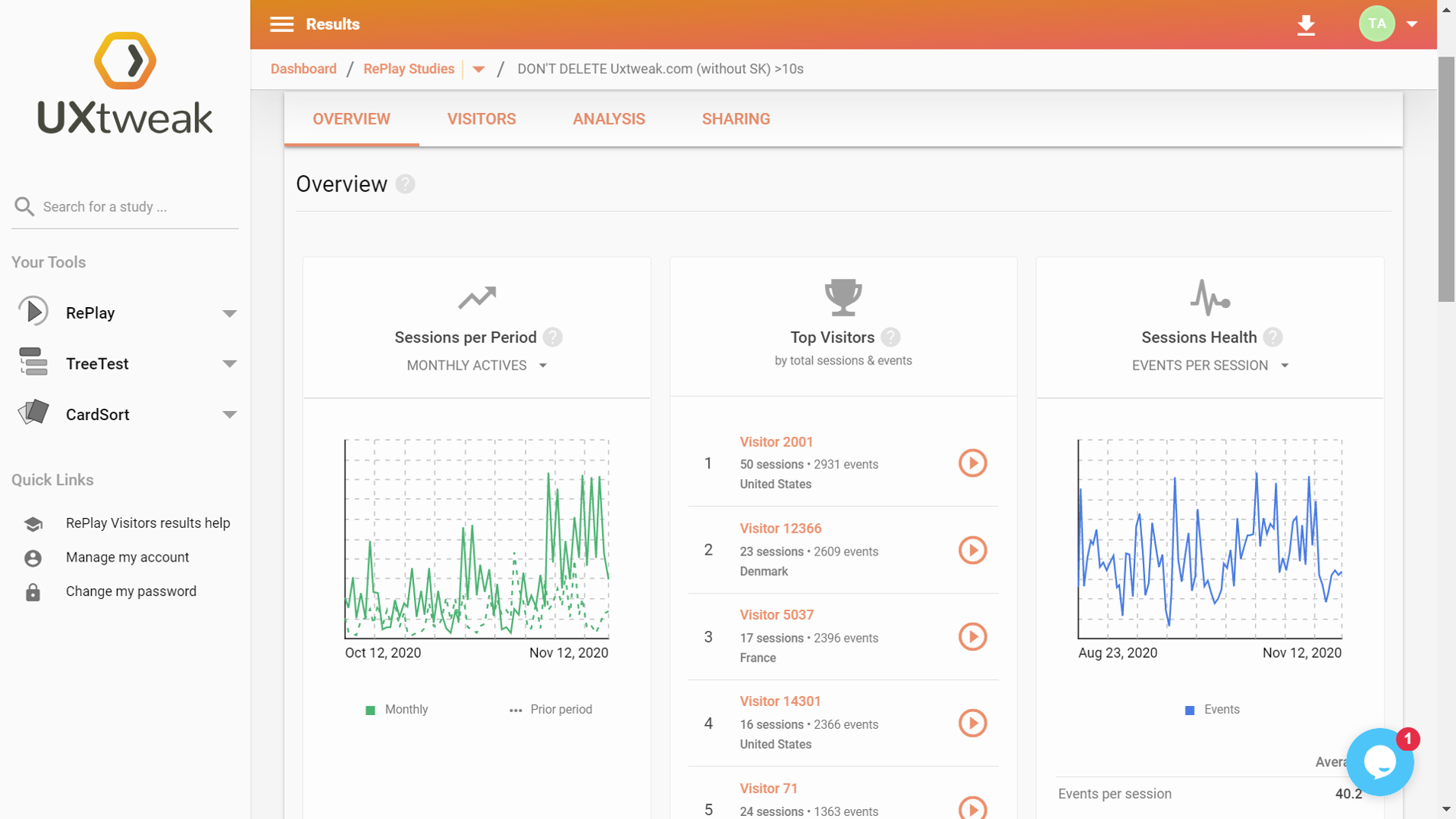
Task: Play Visitor 12366 session recording
Action: pyautogui.click(x=972, y=550)
